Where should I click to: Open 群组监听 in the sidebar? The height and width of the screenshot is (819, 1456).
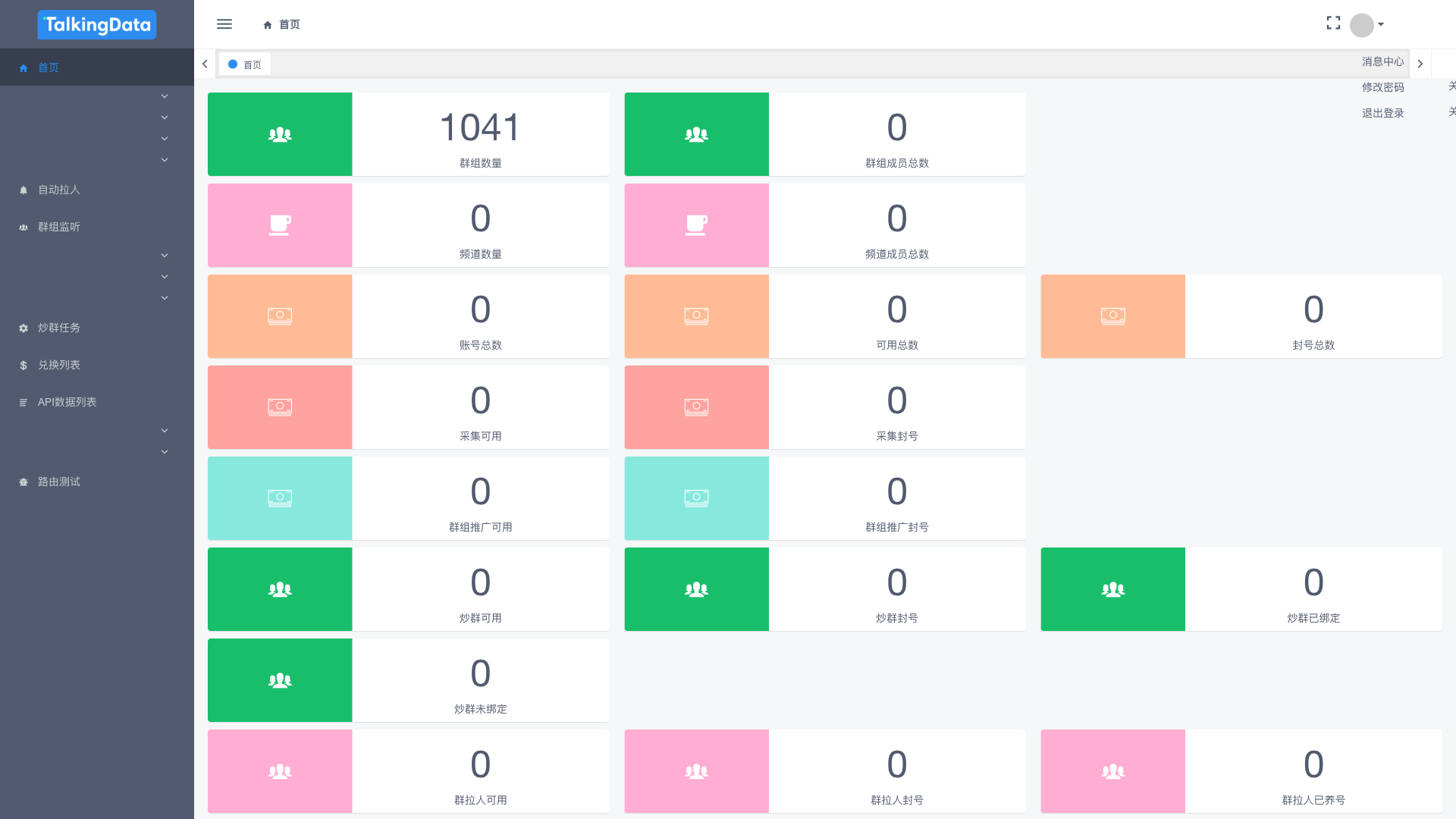(x=59, y=227)
